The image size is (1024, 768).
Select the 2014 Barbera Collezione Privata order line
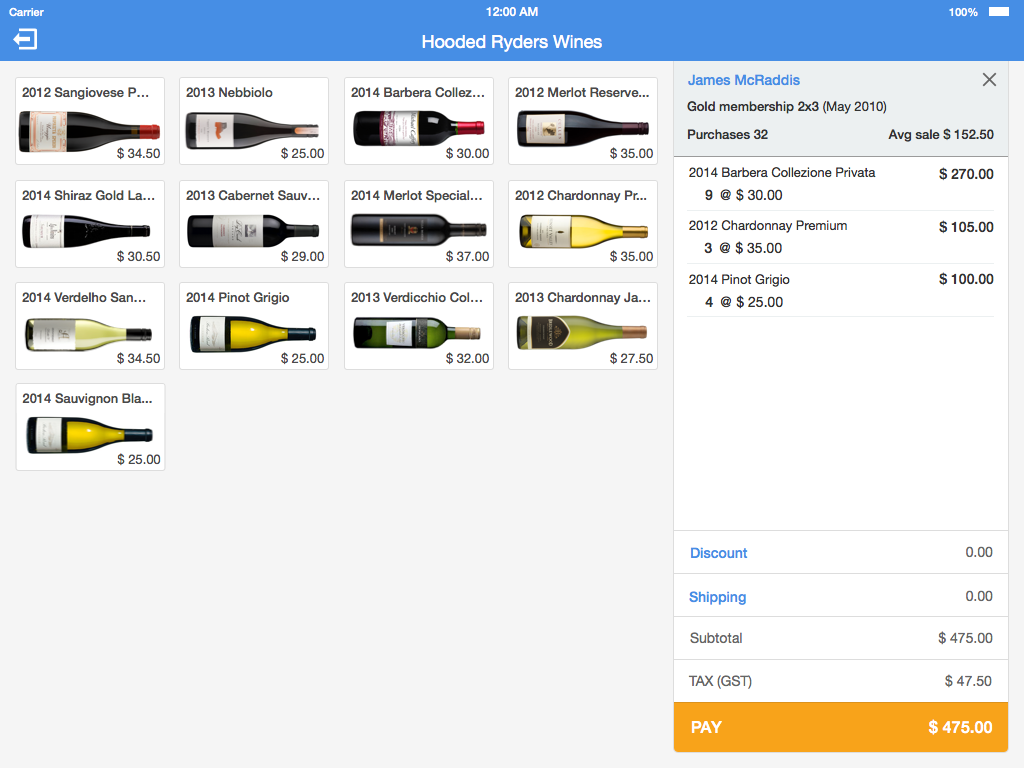[840, 184]
